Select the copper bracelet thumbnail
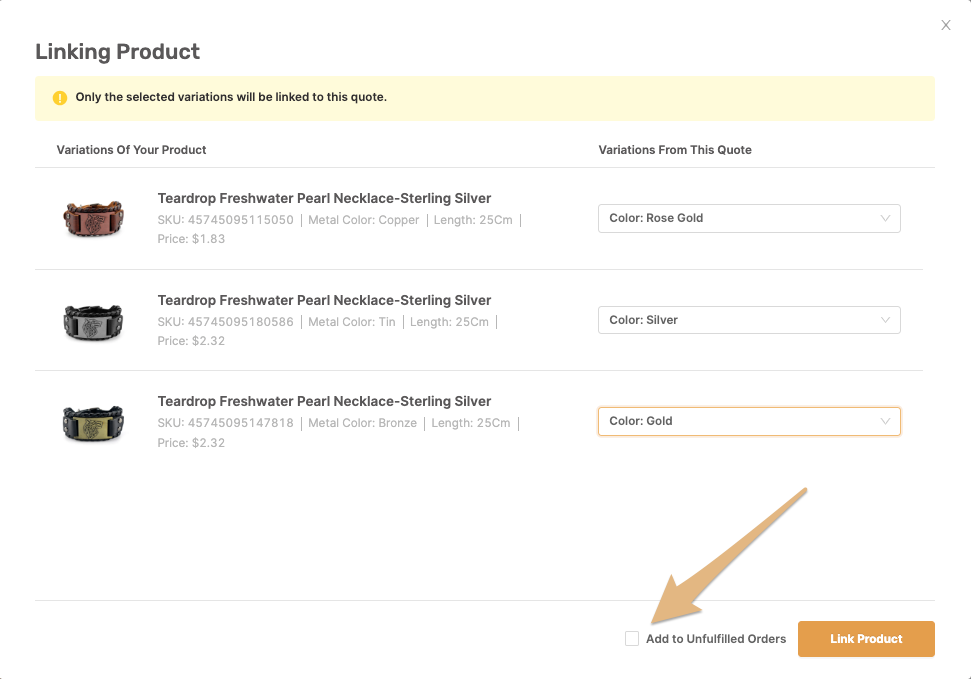This screenshot has width=971, height=679. point(93,218)
